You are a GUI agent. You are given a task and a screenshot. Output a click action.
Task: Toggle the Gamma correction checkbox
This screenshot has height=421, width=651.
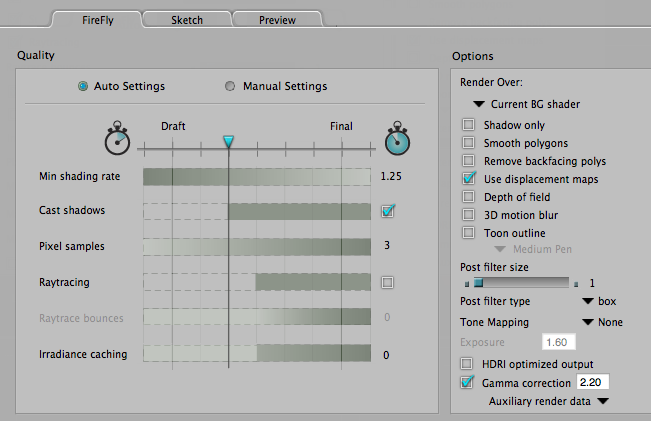[x=467, y=382]
